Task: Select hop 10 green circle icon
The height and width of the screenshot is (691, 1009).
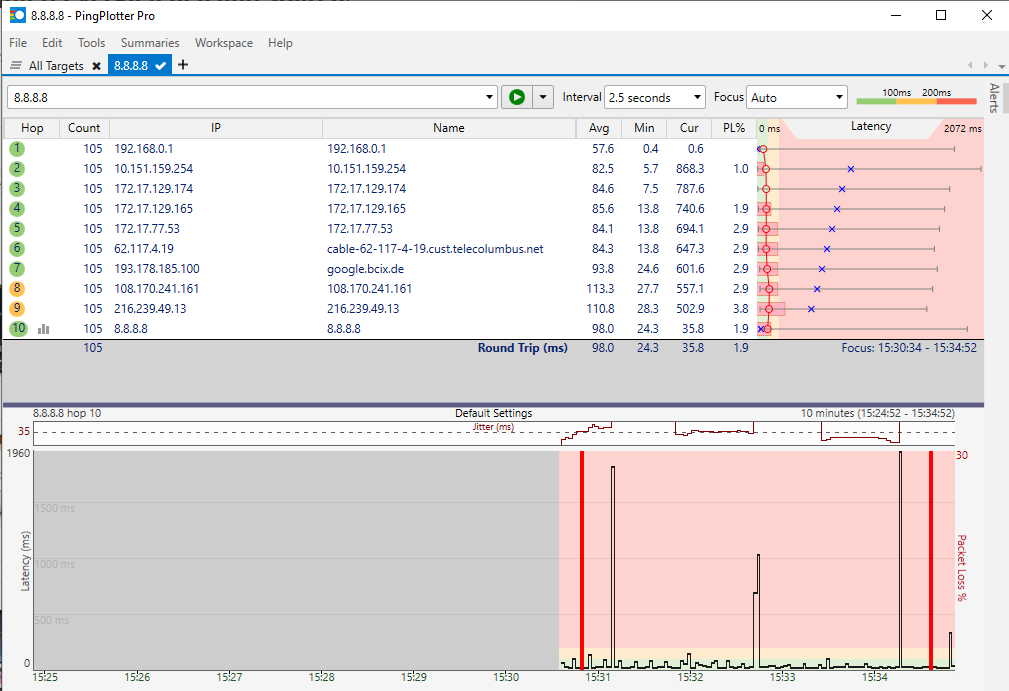Action: point(18,328)
